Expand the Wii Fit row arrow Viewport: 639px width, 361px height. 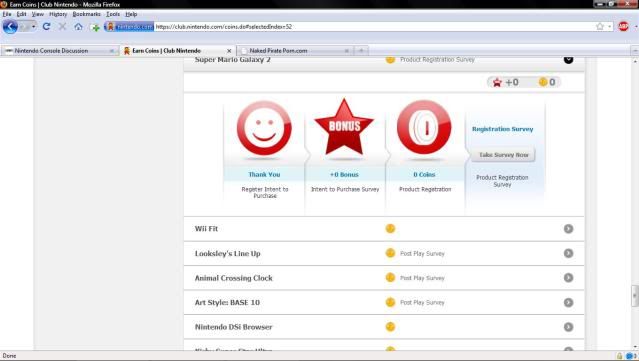coord(568,229)
